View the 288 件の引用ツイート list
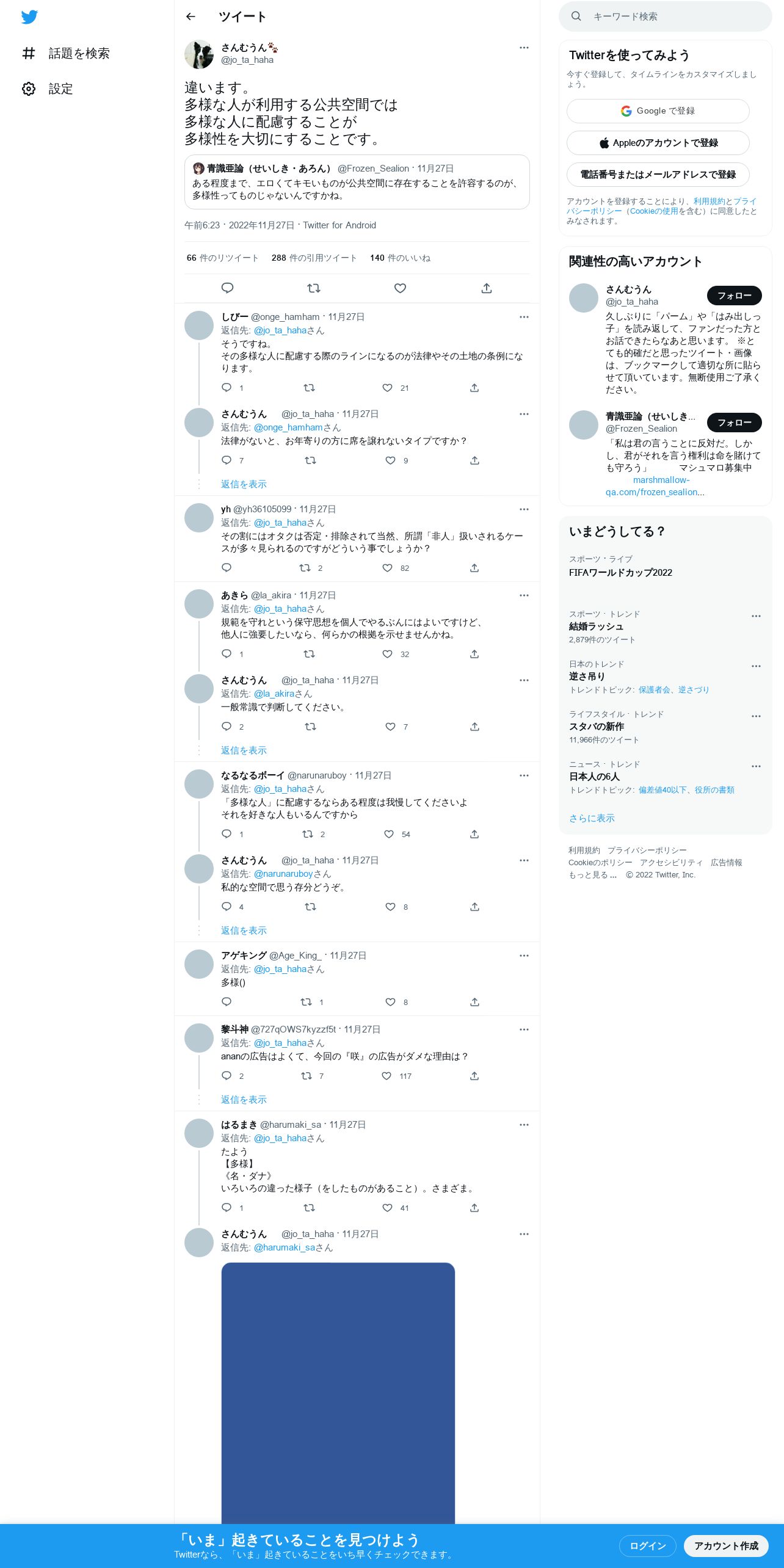784x1568 pixels. pos(314,258)
